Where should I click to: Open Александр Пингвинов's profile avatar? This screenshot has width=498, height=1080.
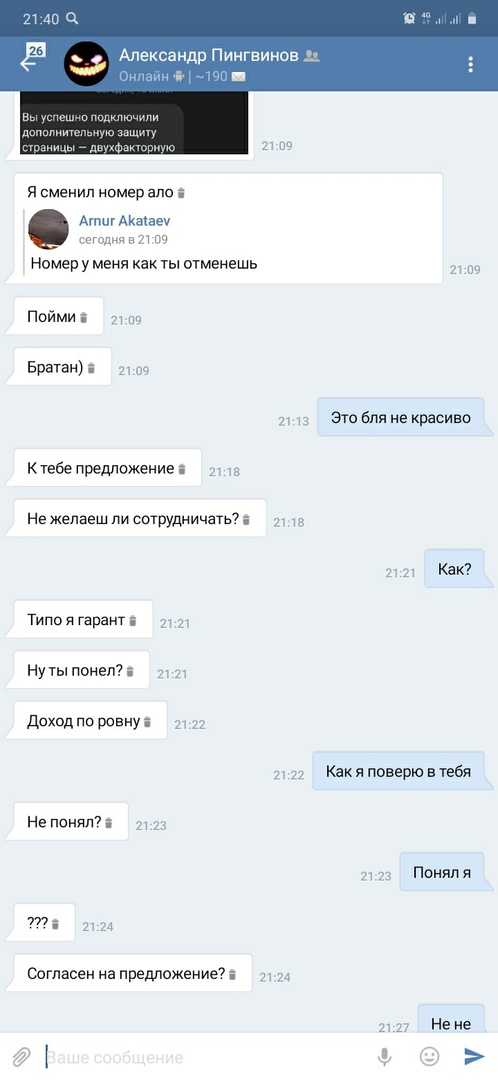point(86,63)
